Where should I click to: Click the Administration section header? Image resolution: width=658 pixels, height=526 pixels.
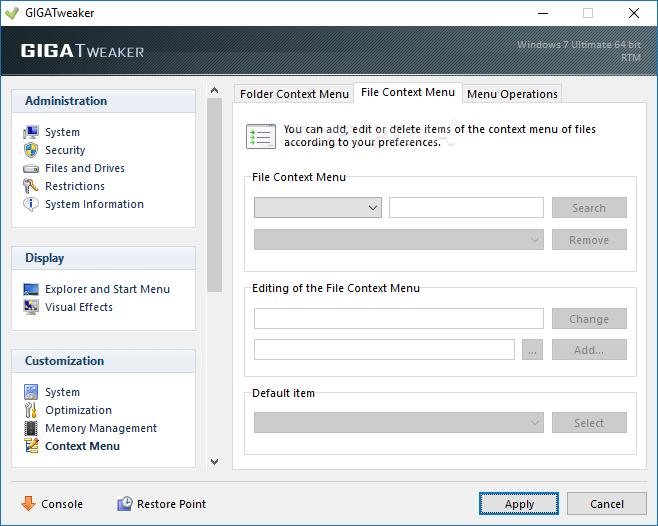[104, 101]
